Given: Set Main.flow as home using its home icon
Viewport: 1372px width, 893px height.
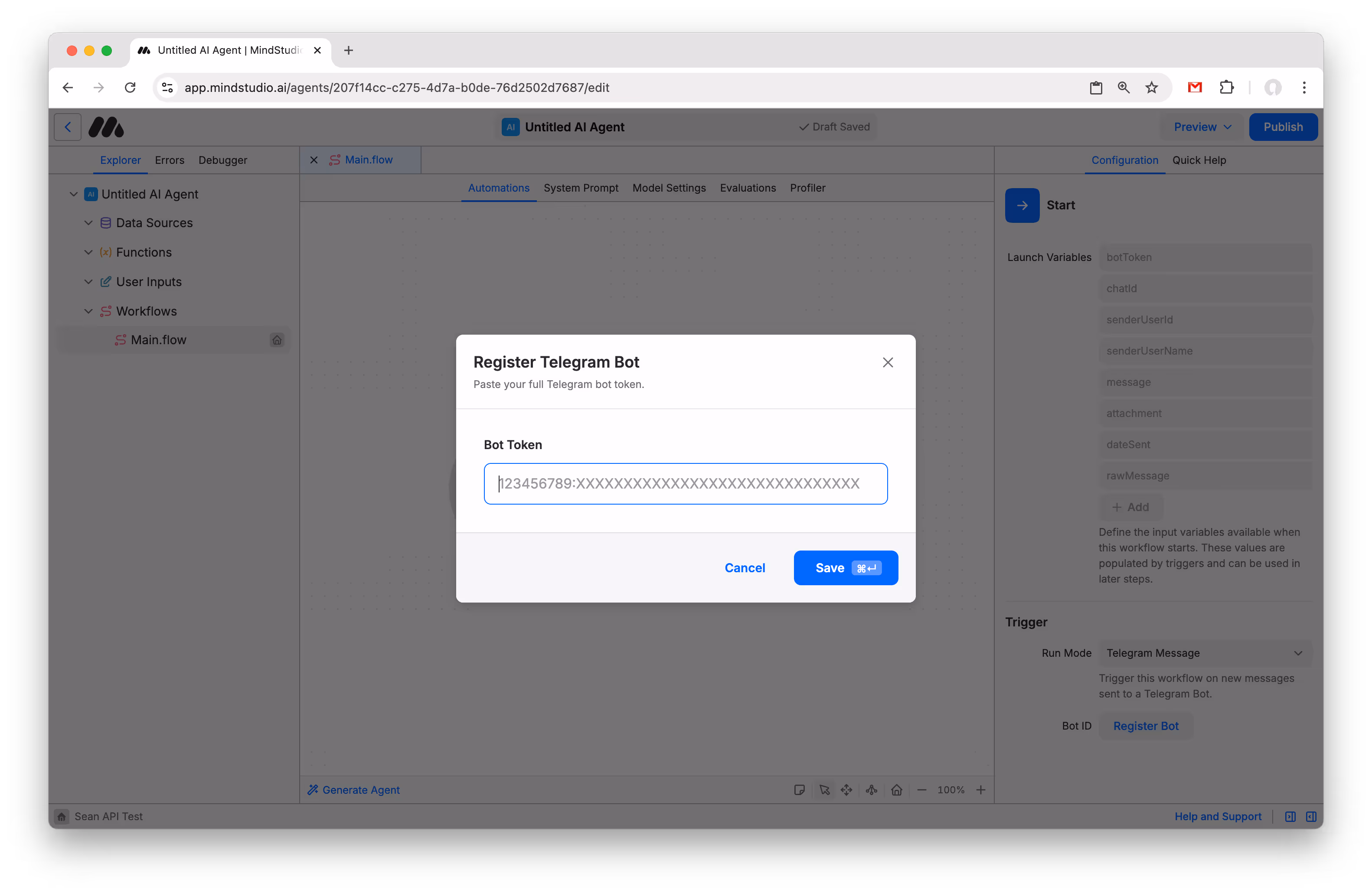Looking at the screenshot, I should pyautogui.click(x=277, y=340).
